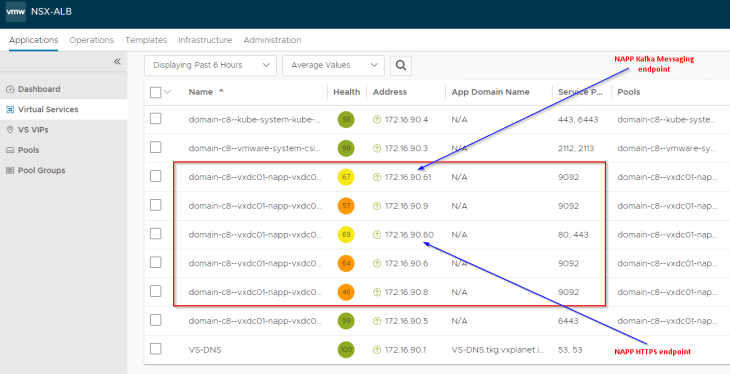
Task: Check the row for address 172.16.90.61
Action: [155, 176]
